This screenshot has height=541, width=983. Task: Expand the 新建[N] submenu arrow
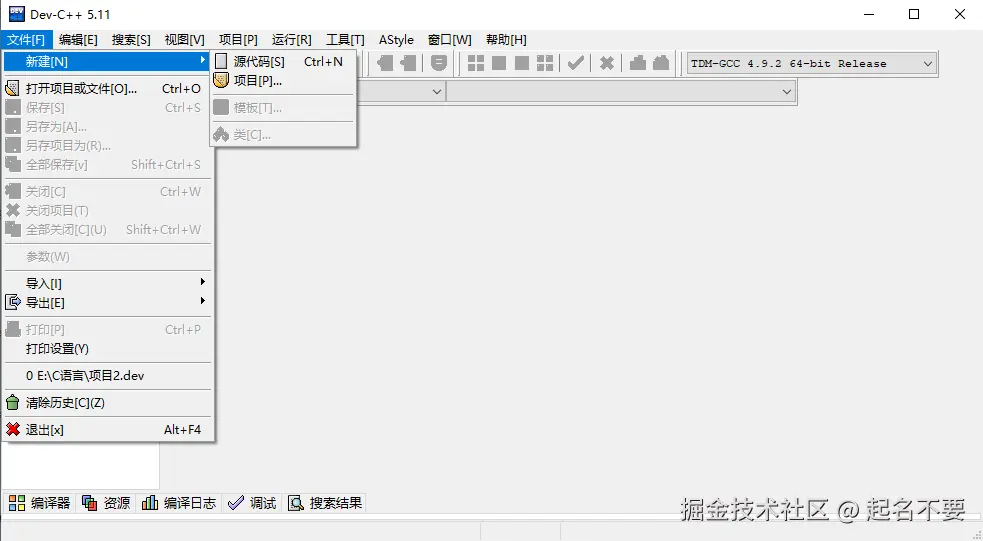pyautogui.click(x=202, y=60)
